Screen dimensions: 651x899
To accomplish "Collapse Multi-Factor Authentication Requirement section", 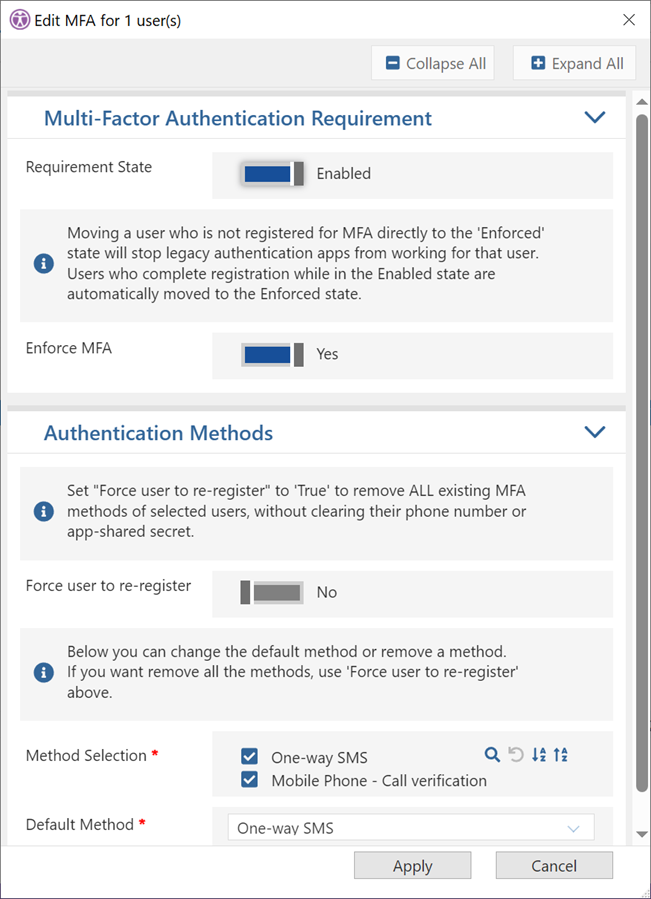I will point(595,118).
